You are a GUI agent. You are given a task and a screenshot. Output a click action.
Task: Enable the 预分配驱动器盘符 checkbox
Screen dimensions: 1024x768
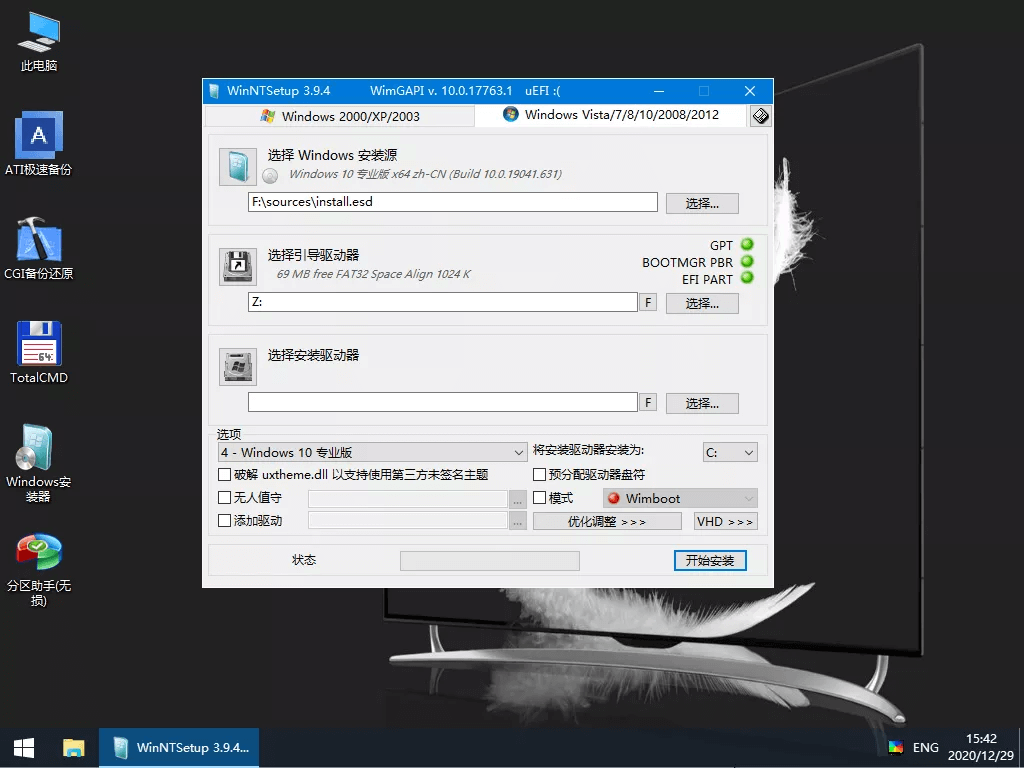pyautogui.click(x=540, y=474)
